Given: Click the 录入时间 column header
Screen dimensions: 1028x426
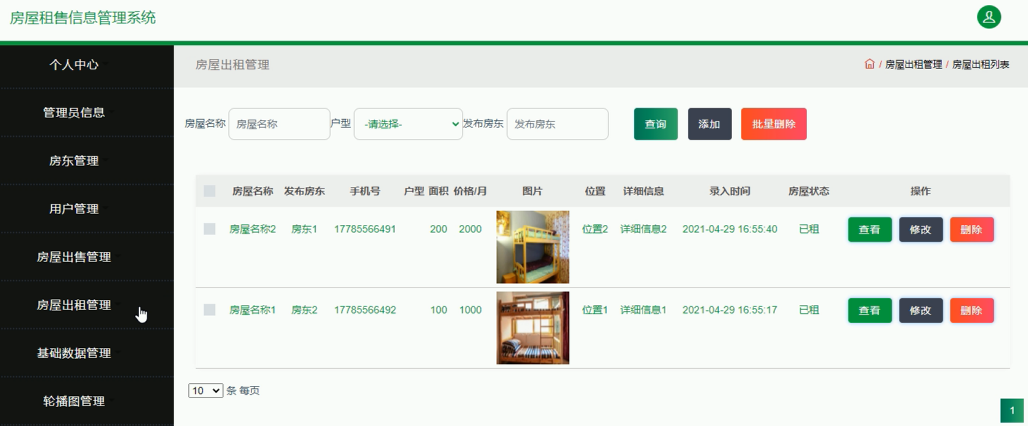Looking at the screenshot, I should [730, 191].
